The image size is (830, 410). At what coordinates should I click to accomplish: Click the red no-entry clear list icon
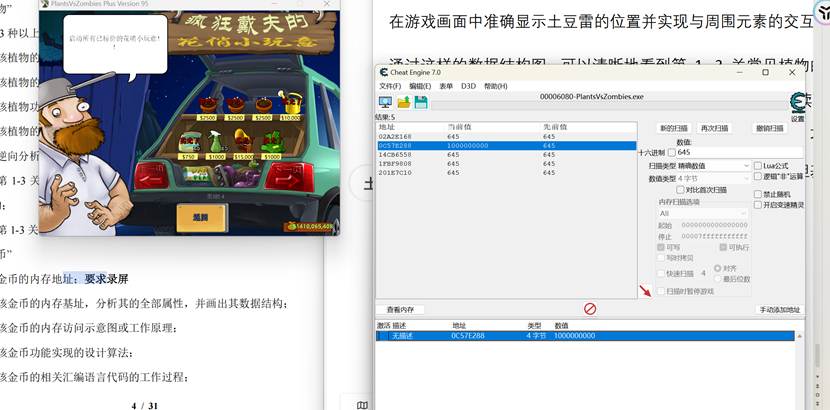(590, 309)
